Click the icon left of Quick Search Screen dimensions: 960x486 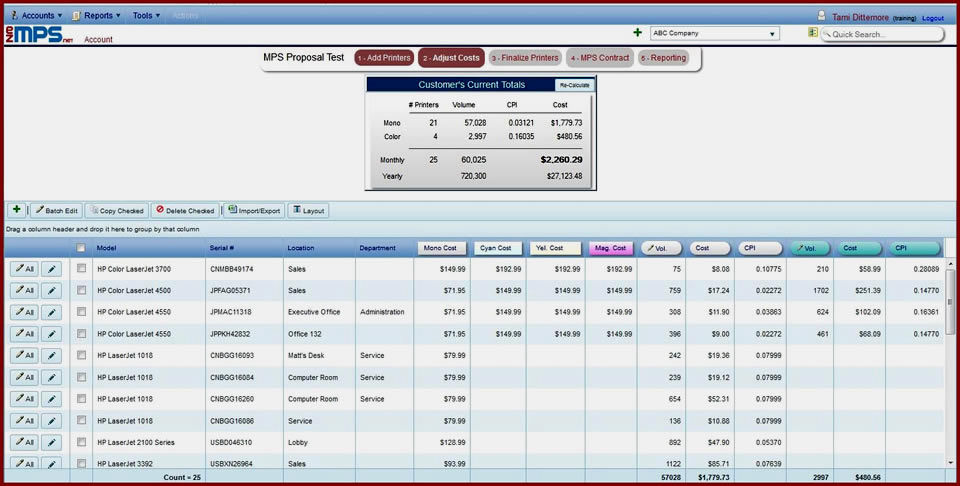812,32
